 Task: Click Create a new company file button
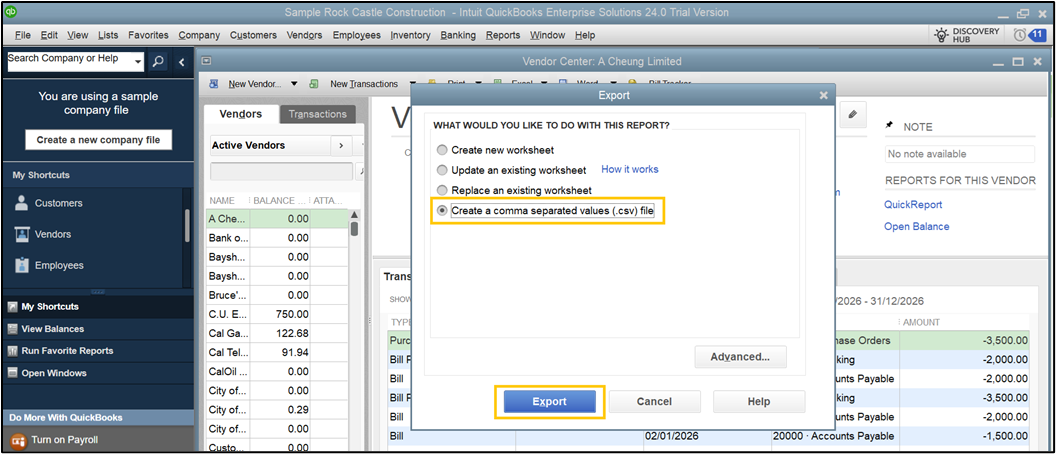(x=98, y=140)
